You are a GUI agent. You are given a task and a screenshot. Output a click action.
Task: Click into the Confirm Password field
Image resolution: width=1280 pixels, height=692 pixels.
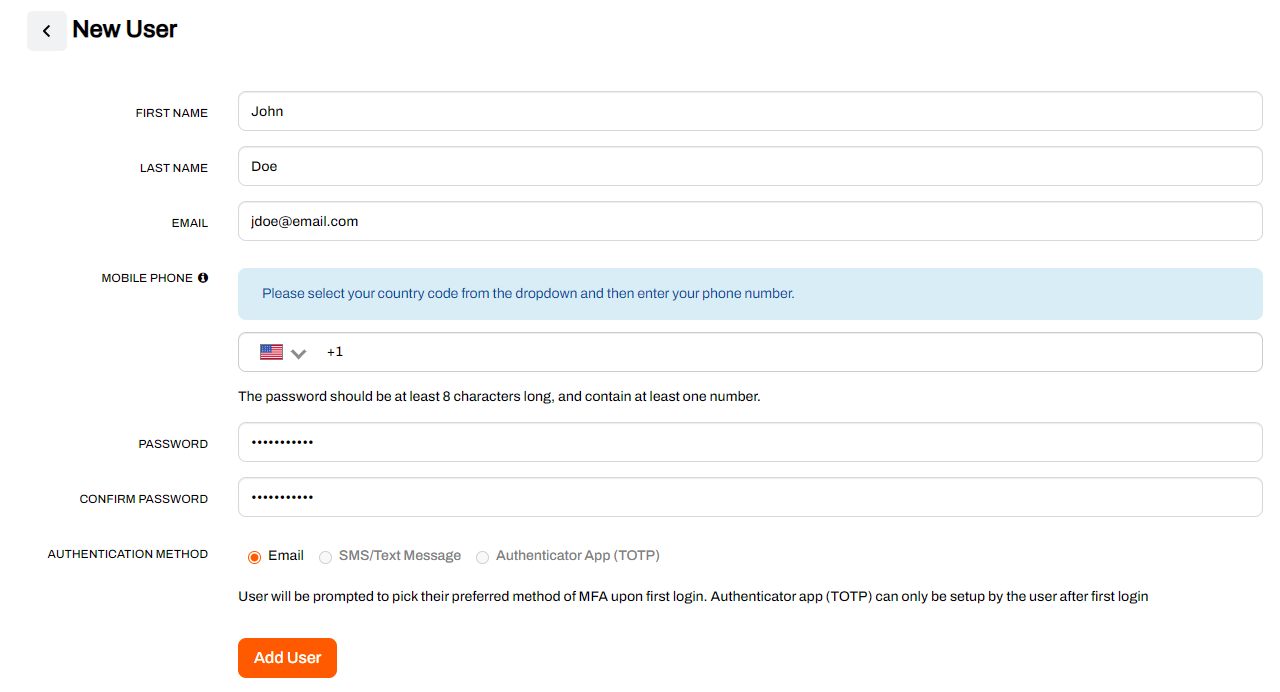(750, 497)
